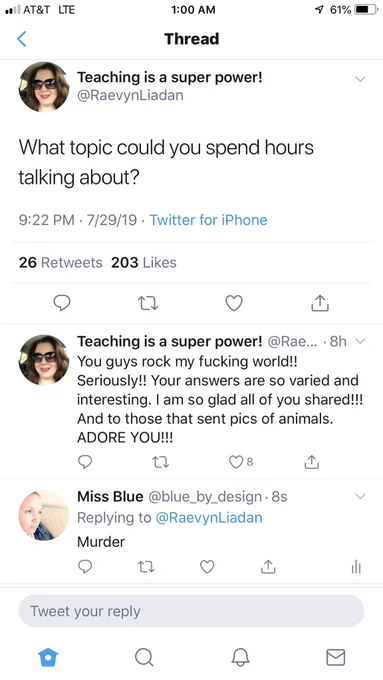The width and height of the screenshot is (383, 680).
Task: Open Search tab in bottom bar
Action: coord(144,657)
